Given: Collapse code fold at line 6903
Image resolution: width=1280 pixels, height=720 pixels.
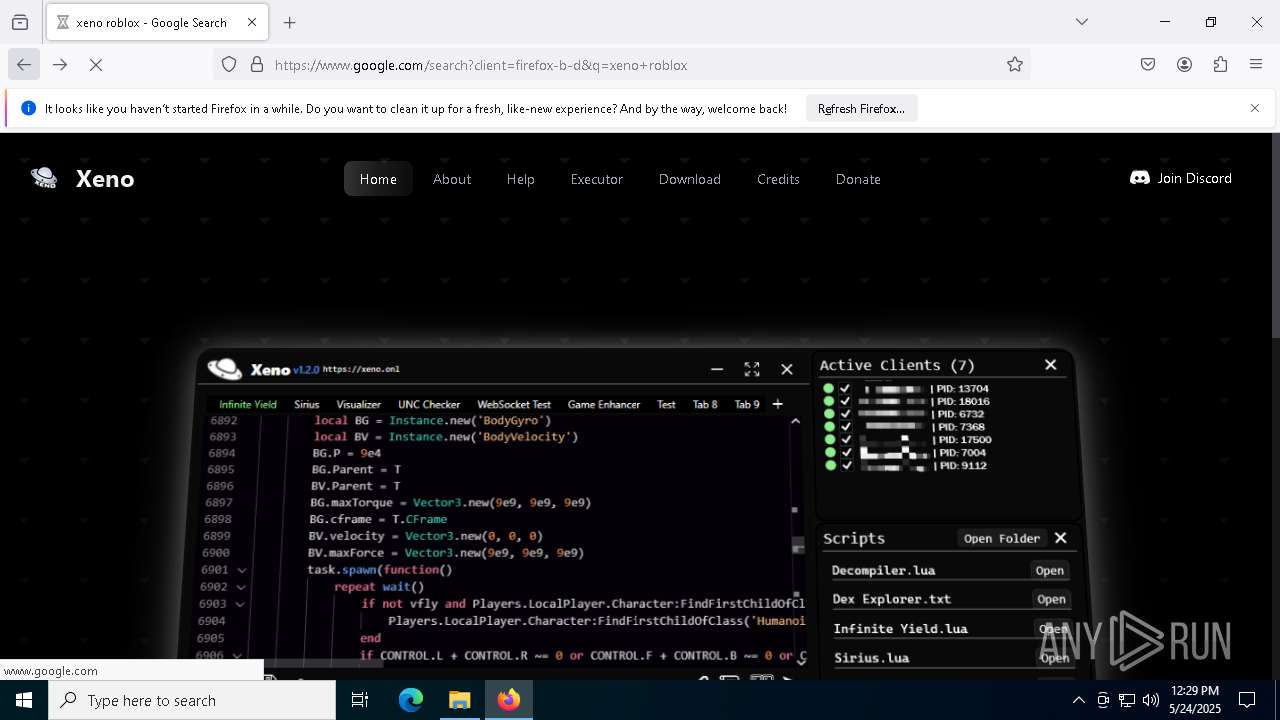Looking at the screenshot, I should pyautogui.click(x=240, y=604).
